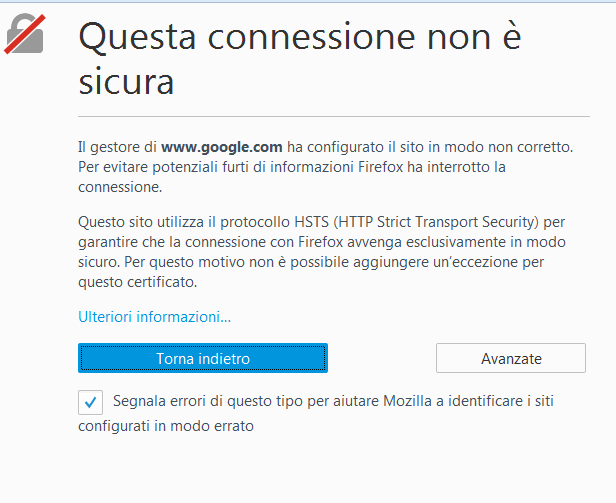Screen dimensions: 616x503
Task: Open the Avanzate options button
Action: (x=511, y=358)
